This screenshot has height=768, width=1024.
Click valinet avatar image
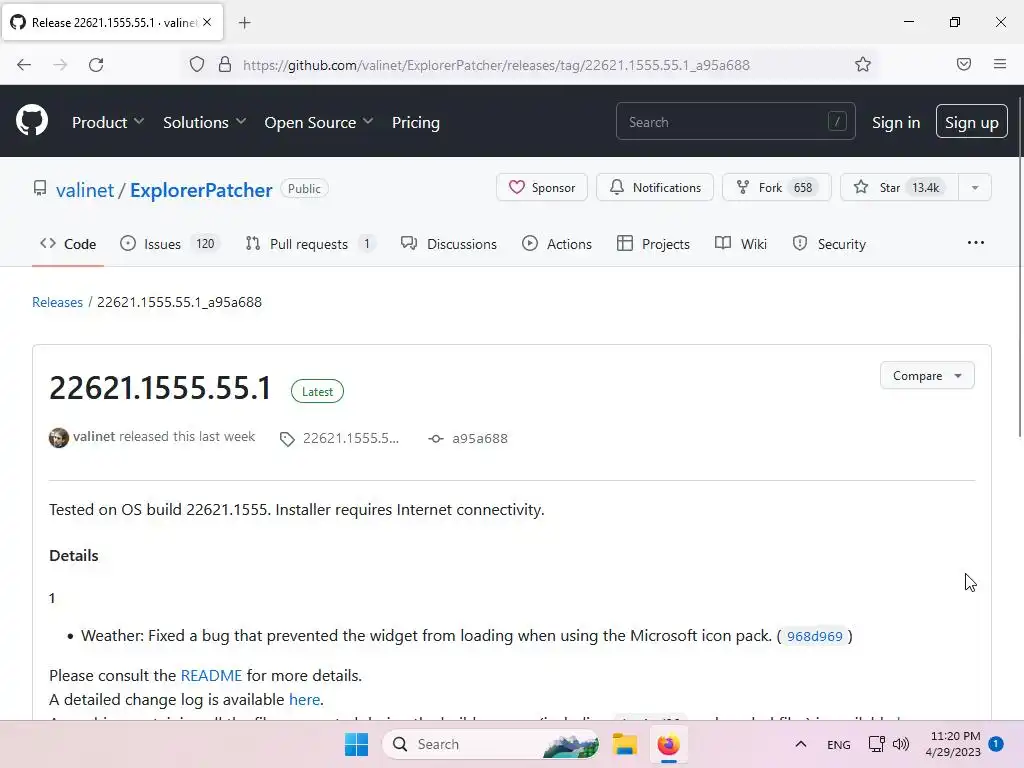pyautogui.click(x=59, y=438)
